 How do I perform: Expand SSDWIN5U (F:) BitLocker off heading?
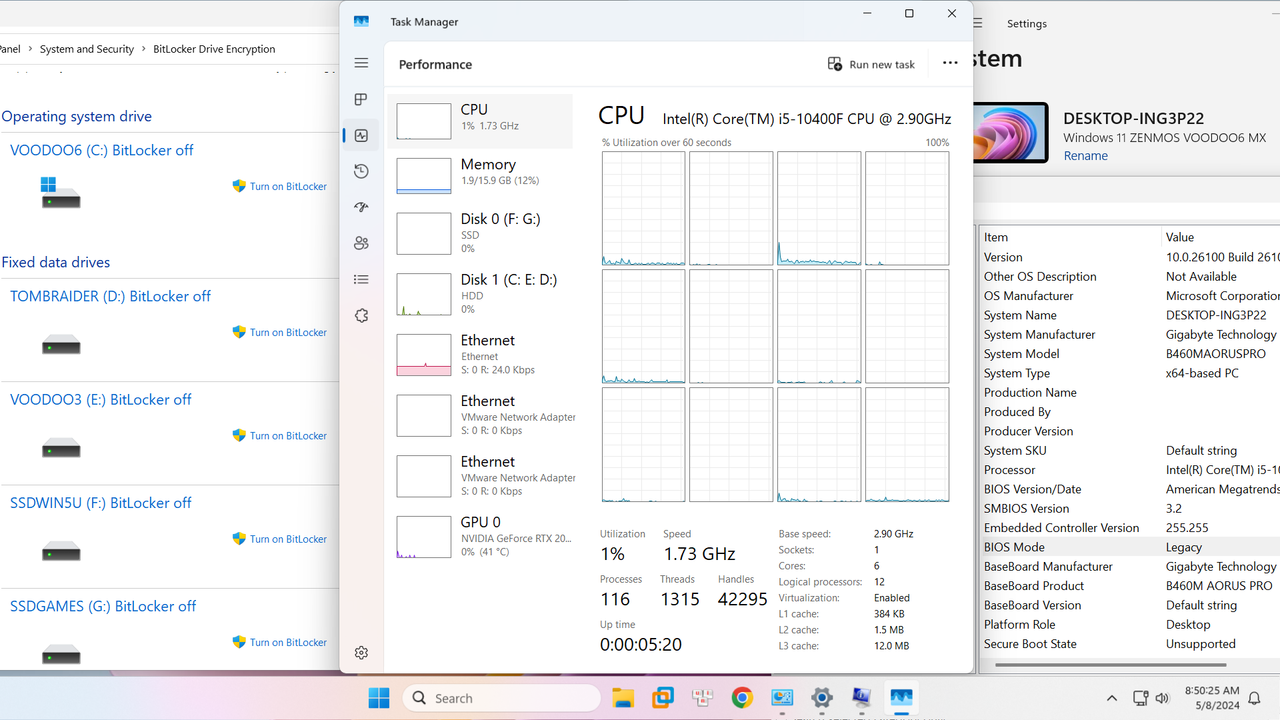click(x=100, y=503)
